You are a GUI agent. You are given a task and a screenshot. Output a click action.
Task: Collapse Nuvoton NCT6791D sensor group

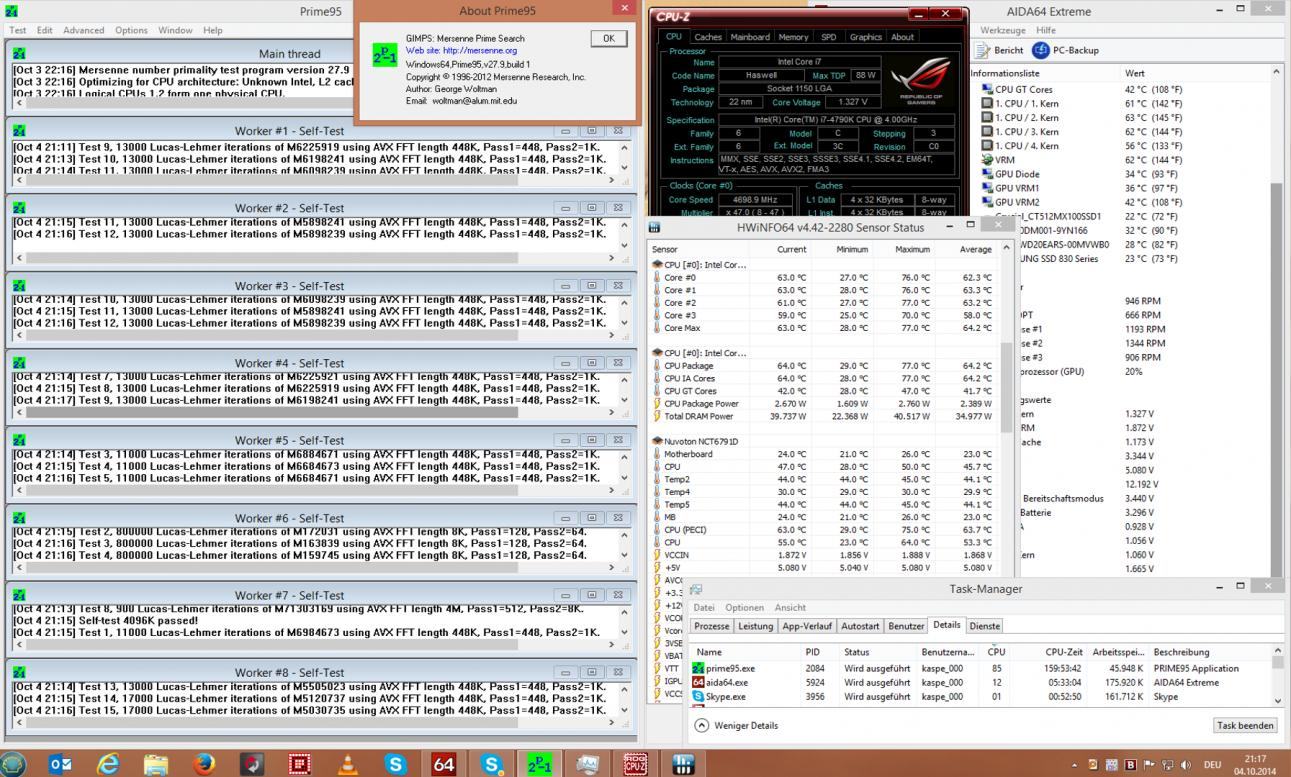(x=655, y=441)
